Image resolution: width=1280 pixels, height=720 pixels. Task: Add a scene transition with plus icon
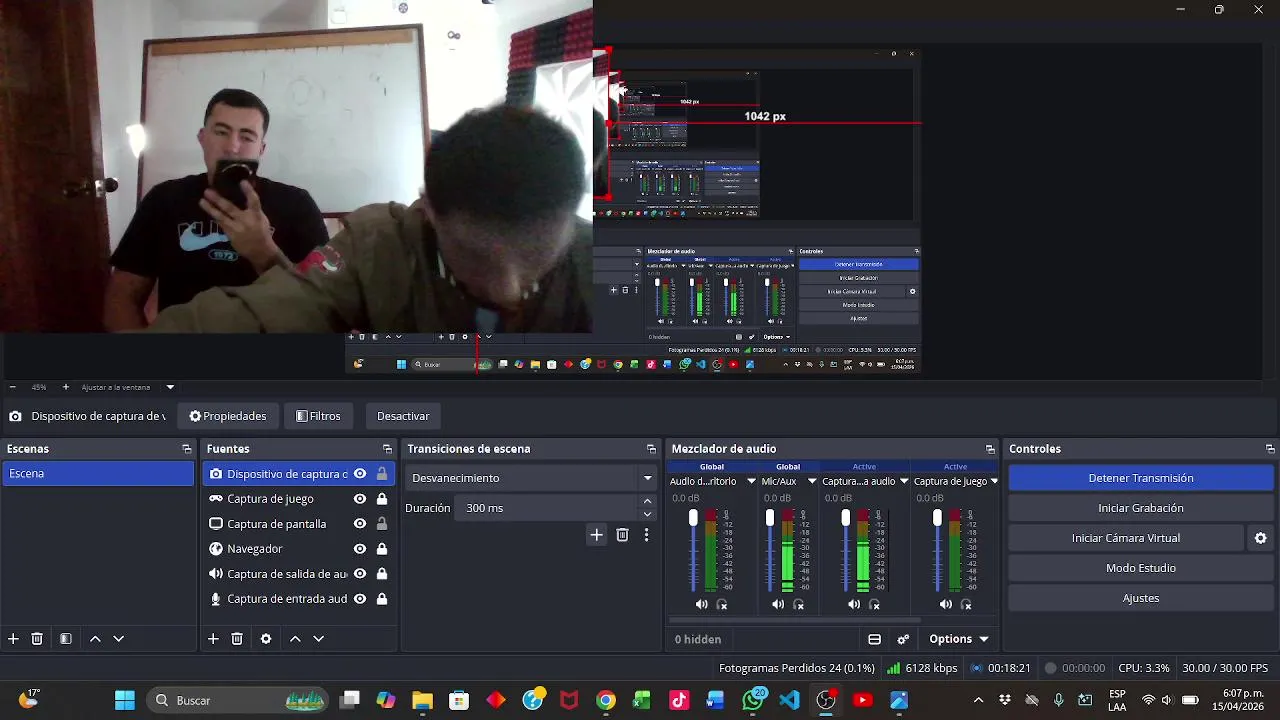tap(596, 535)
